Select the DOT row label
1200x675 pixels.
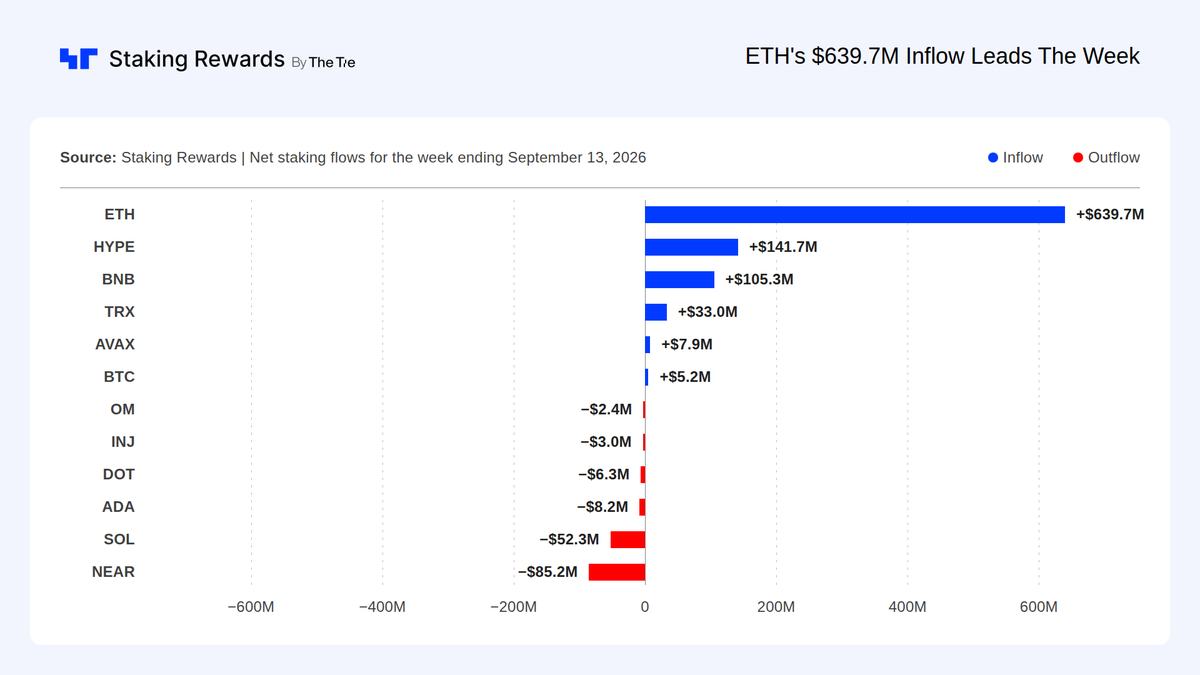(x=118, y=474)
